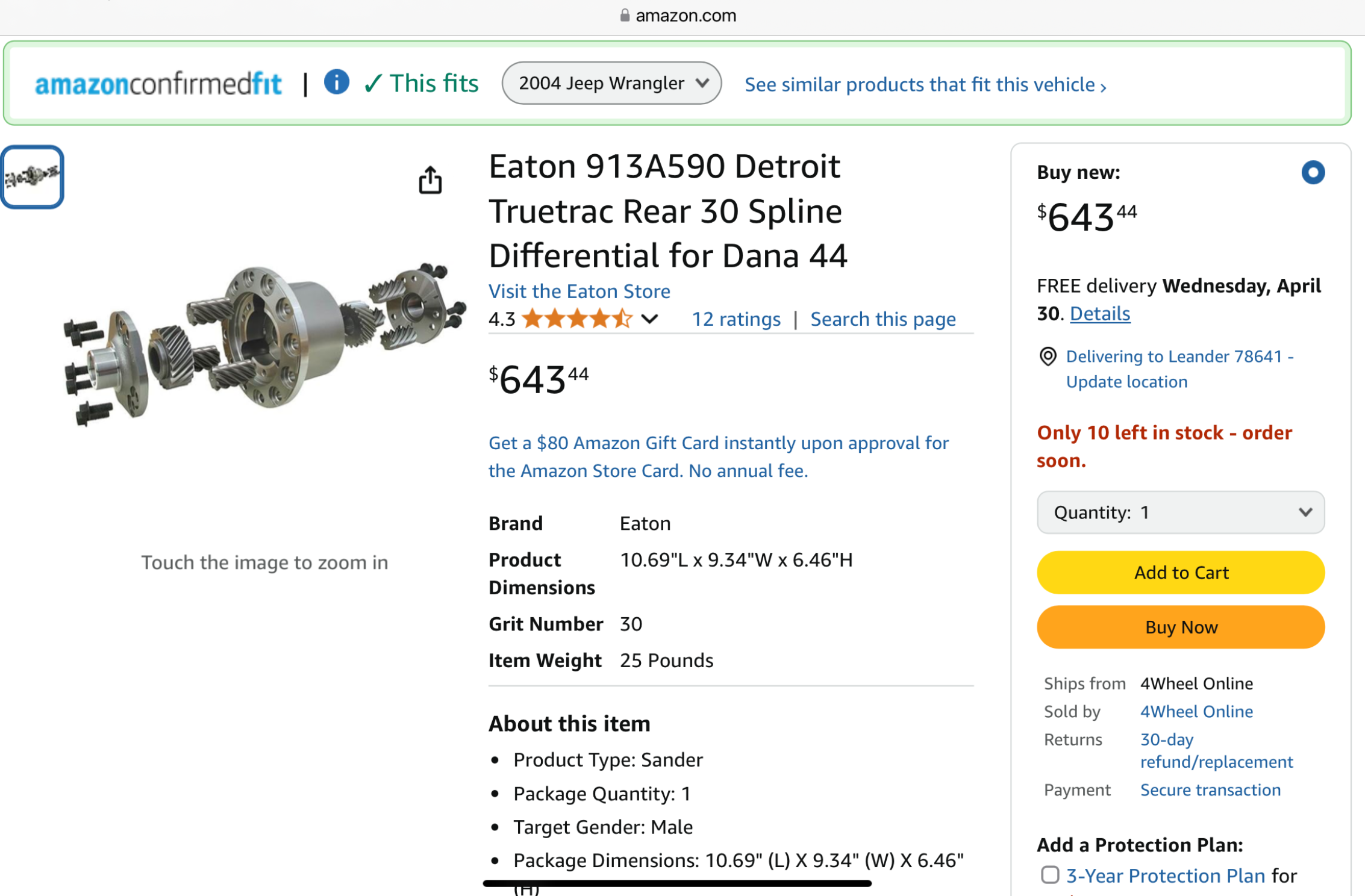Open the 12 ratings link

736,319
